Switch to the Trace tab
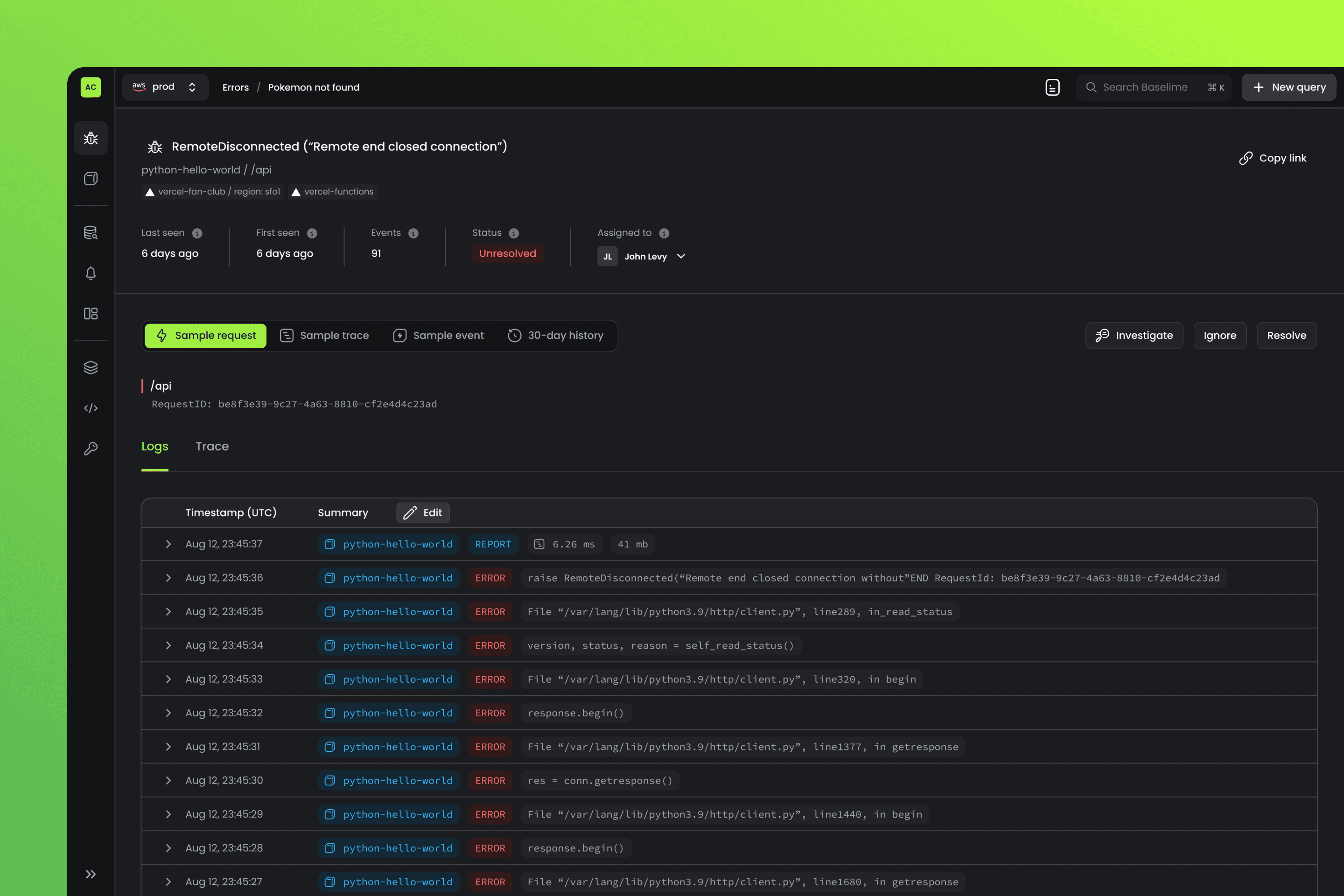 (212, 446)
